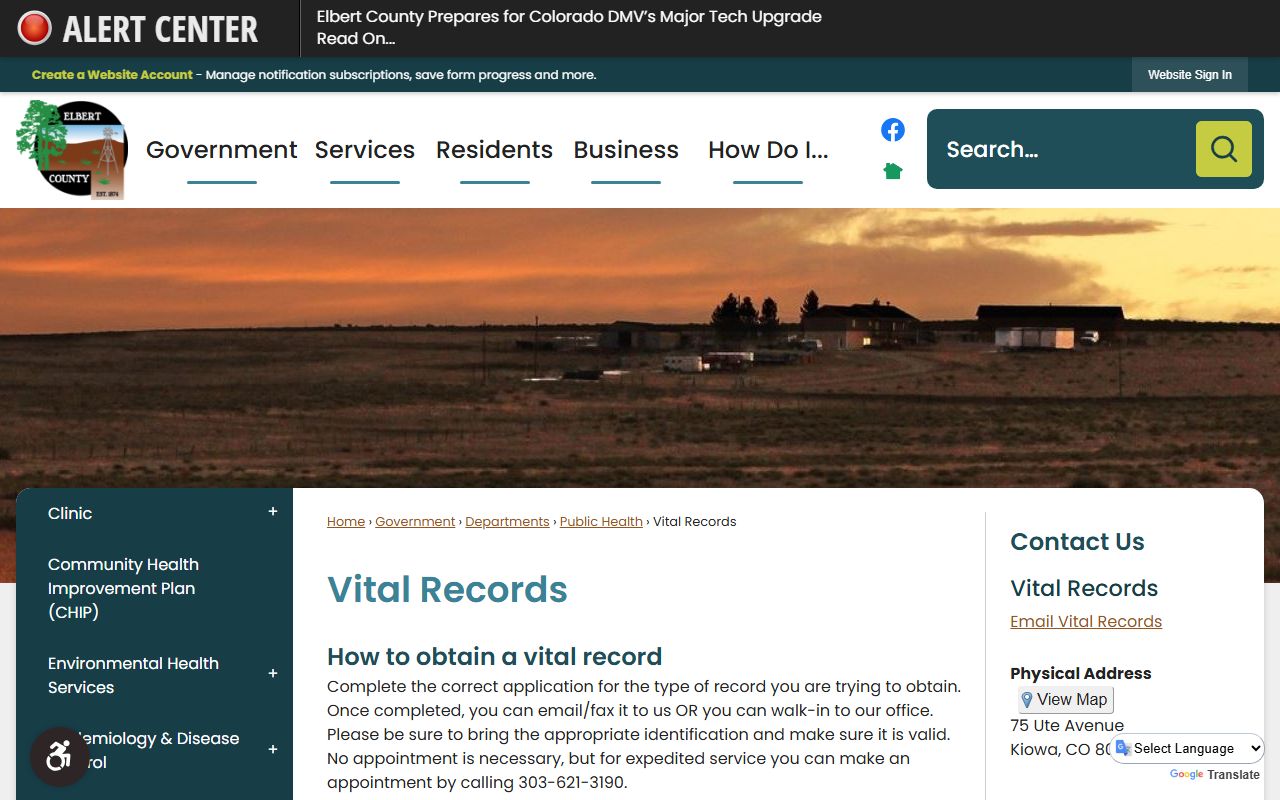Screen dimensions: 1280x800
Task: Open the accessibility wheelchair widget
Action: (59, 756)
